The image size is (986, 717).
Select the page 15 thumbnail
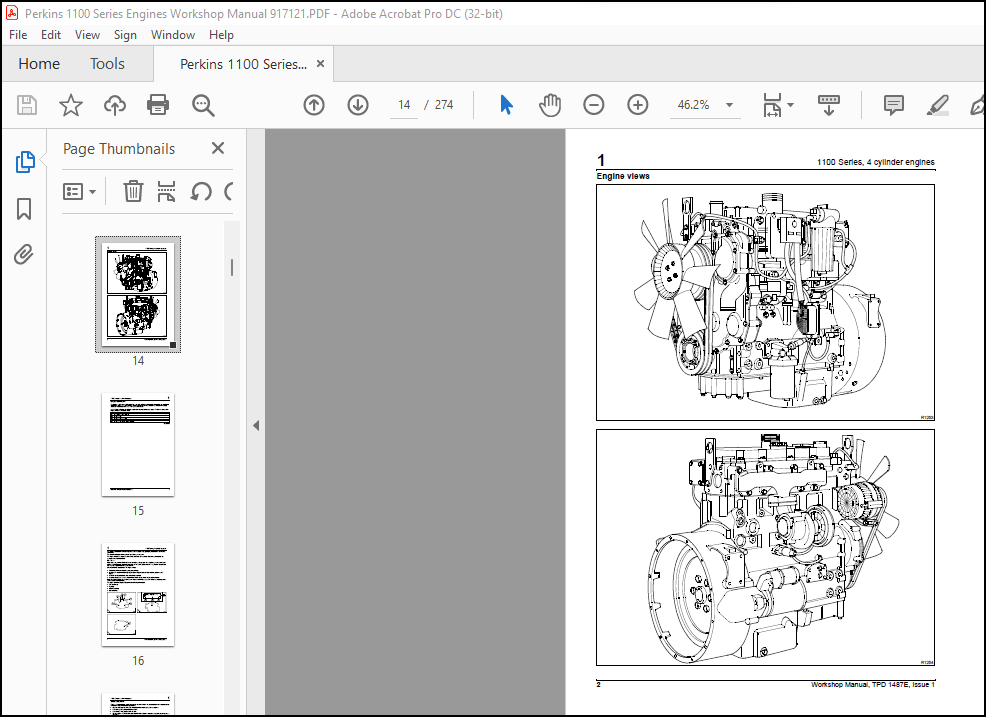point(138,445)
